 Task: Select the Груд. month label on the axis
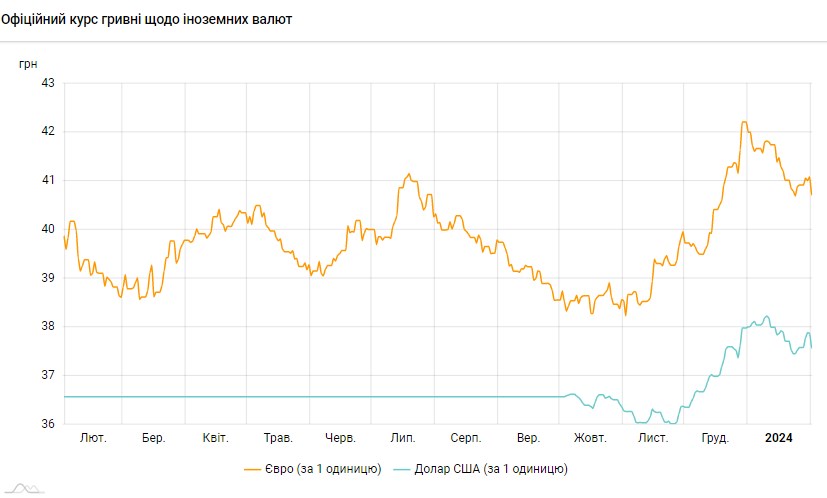715,438
